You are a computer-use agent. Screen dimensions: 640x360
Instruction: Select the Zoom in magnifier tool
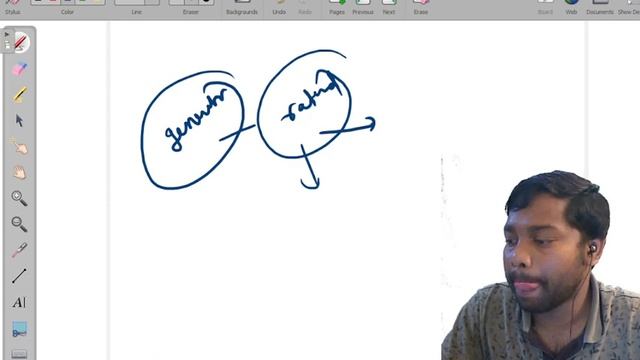tap(19, 198)
